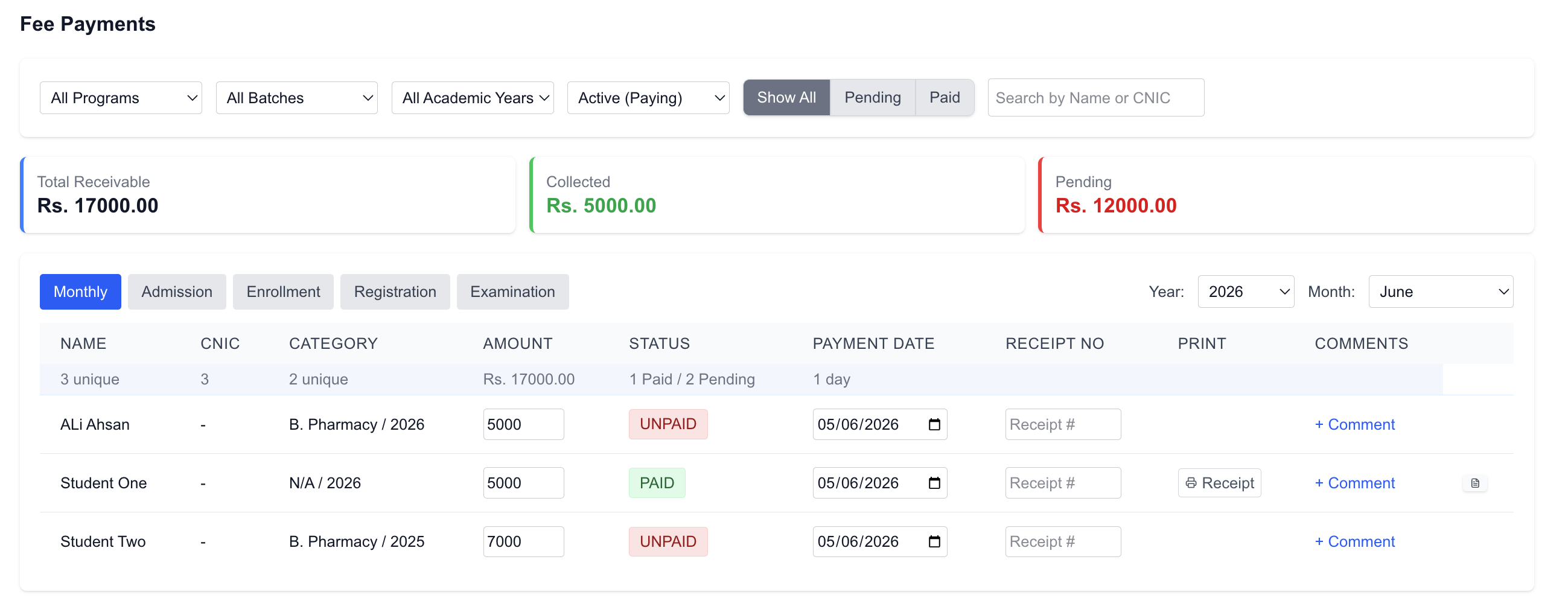Click Student Two's payment date text
1568x612 pixels.
(858, 541)
